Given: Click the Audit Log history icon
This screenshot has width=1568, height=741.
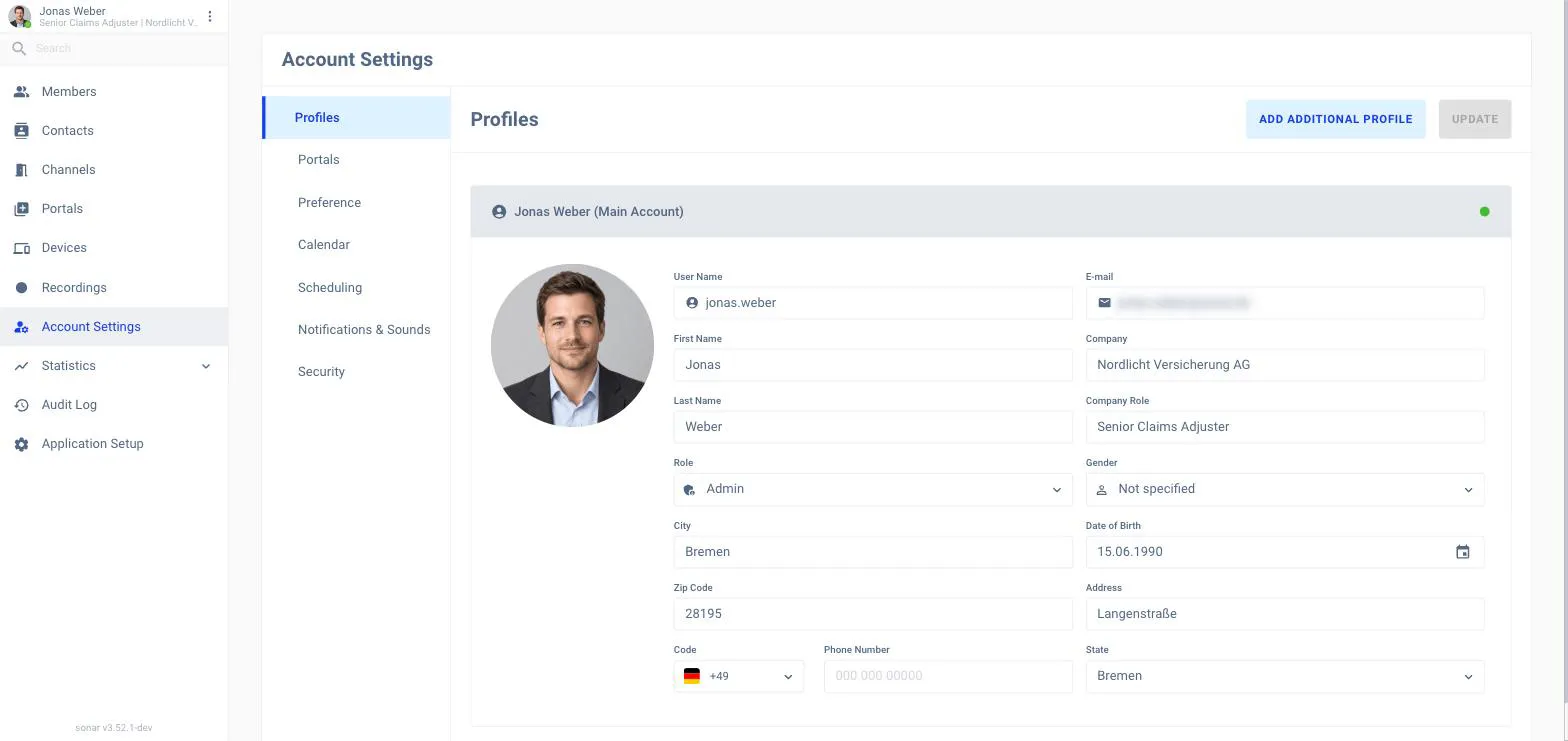Looking at the screenshot, I should tap(21, 405).
